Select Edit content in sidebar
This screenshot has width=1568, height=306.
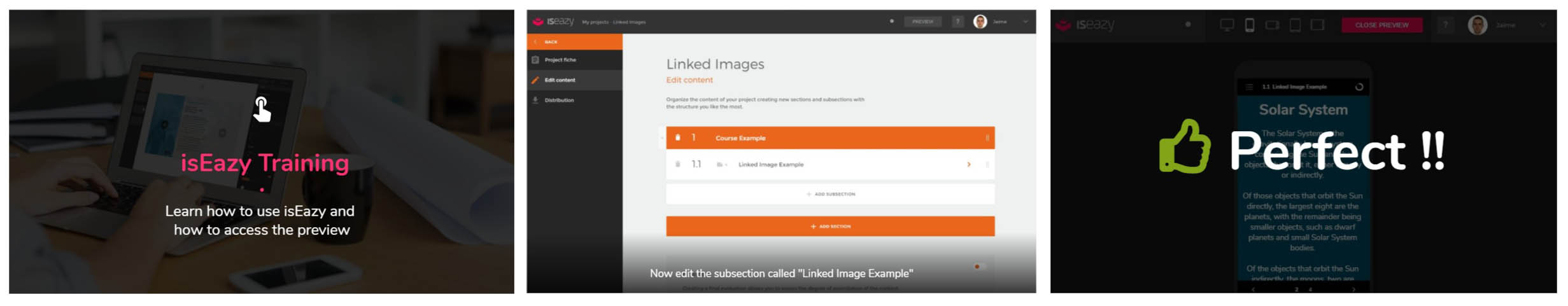pos(560,80)
